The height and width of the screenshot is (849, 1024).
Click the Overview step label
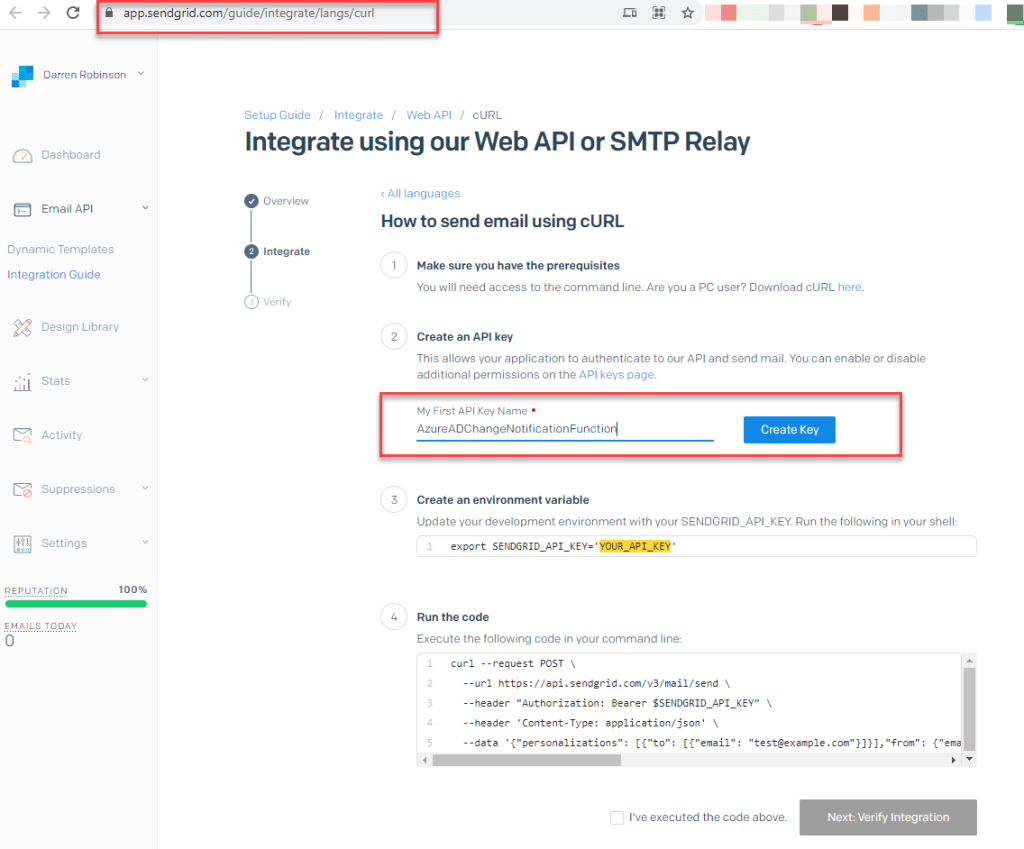click(x=285, y=201)
